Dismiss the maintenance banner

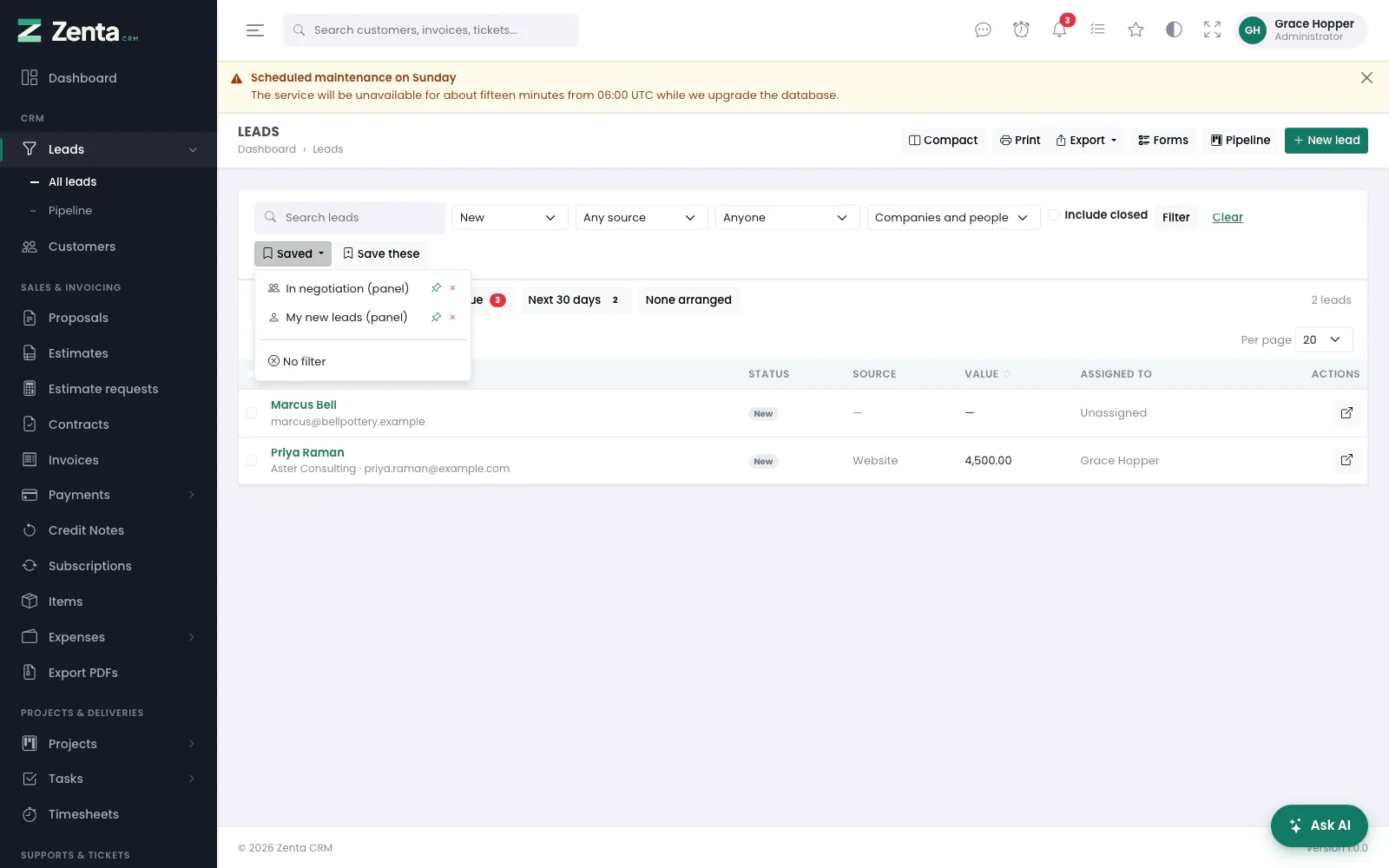point(1366,78)
